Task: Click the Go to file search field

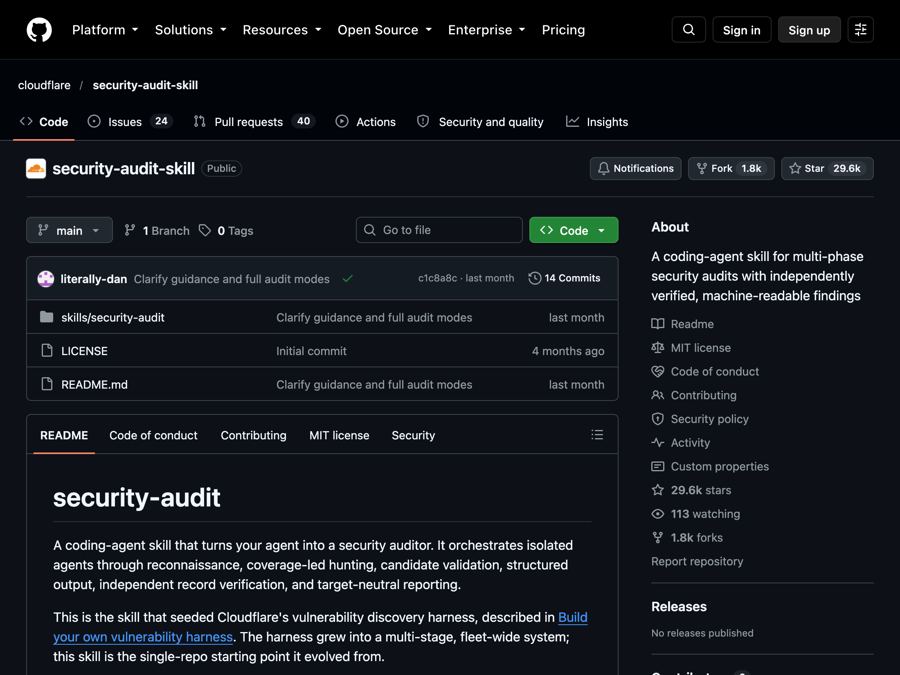Action: coord(439,230)
